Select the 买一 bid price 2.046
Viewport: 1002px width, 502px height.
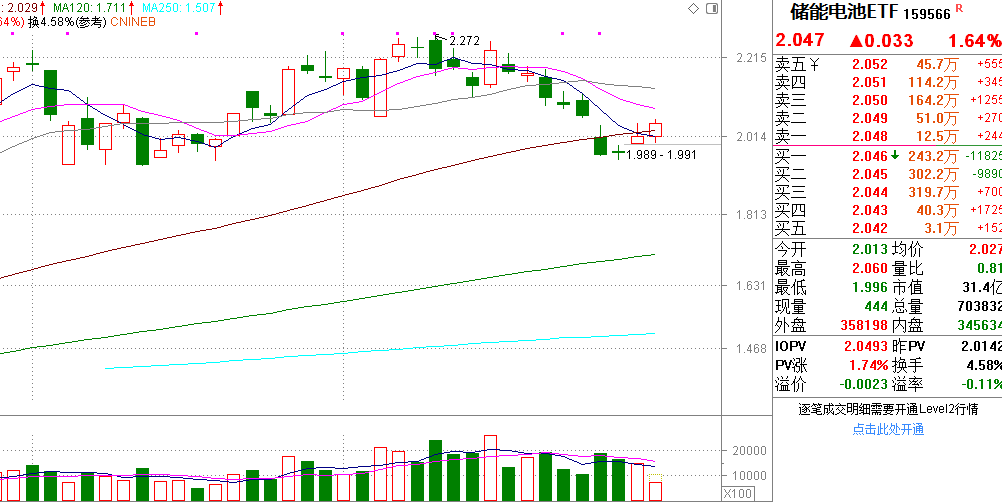pyautogui.click(x=870, y=156)
